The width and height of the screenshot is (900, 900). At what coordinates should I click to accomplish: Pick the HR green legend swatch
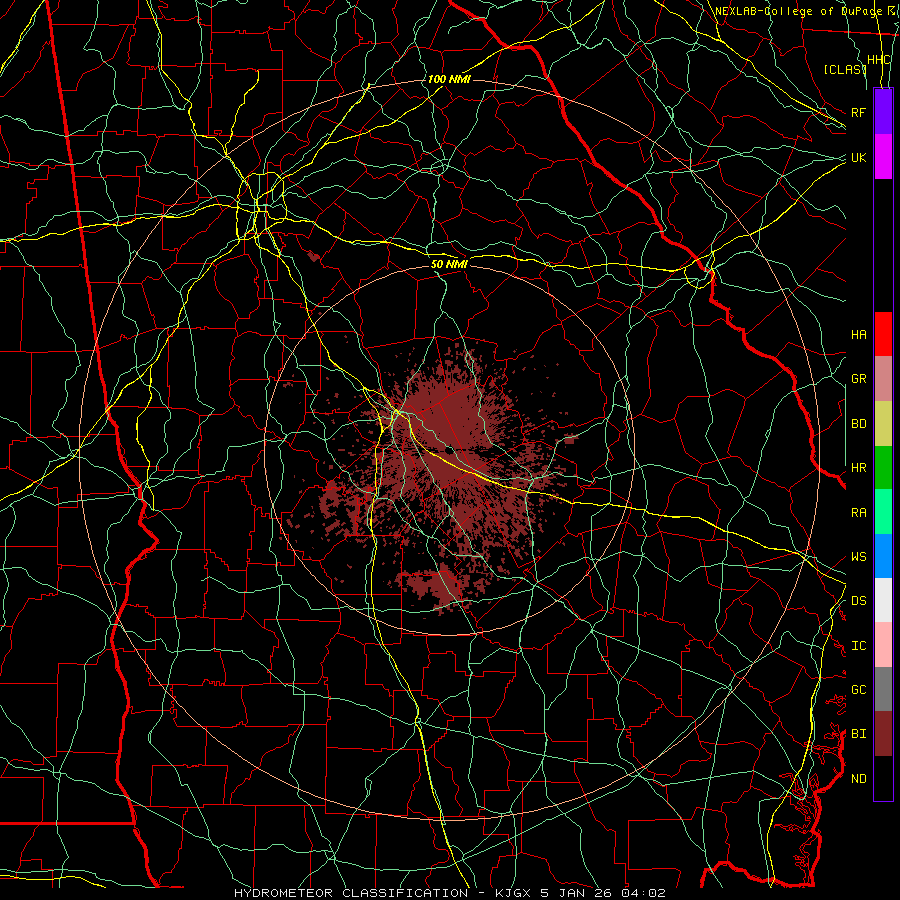click(883, 467)
